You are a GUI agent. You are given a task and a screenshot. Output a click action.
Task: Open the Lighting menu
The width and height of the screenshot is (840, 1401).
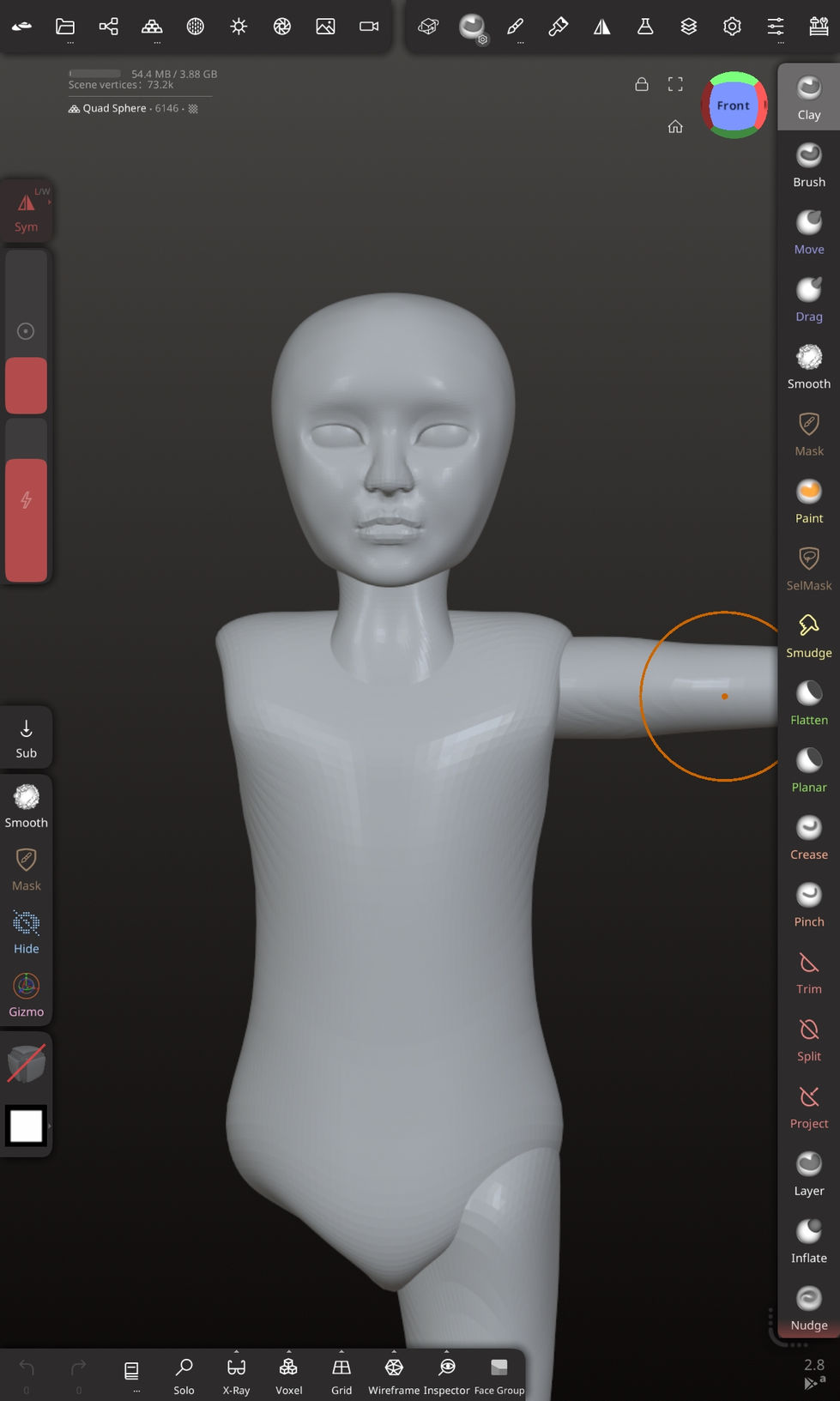point(239,27)
